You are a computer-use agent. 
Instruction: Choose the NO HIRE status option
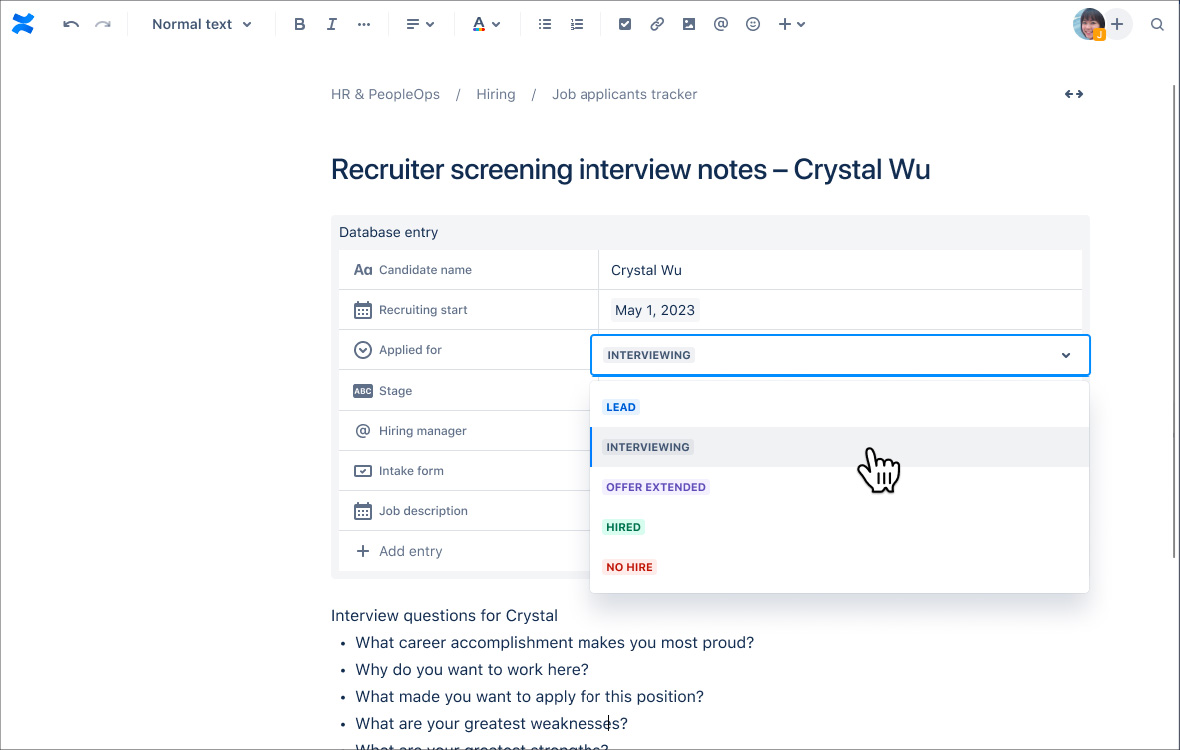(x=629, y=567)
